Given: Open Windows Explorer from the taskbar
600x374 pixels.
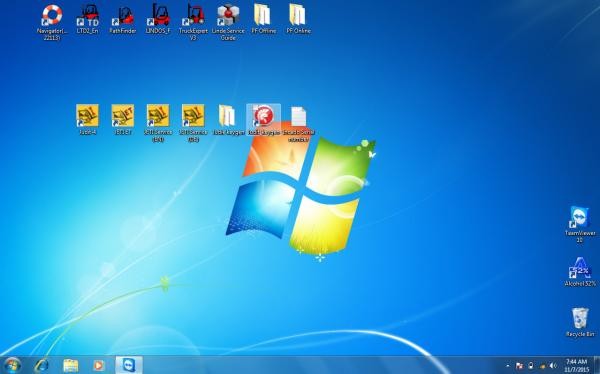Looking at the screenshot, I should pyautogui.click(x=70, y=365).
